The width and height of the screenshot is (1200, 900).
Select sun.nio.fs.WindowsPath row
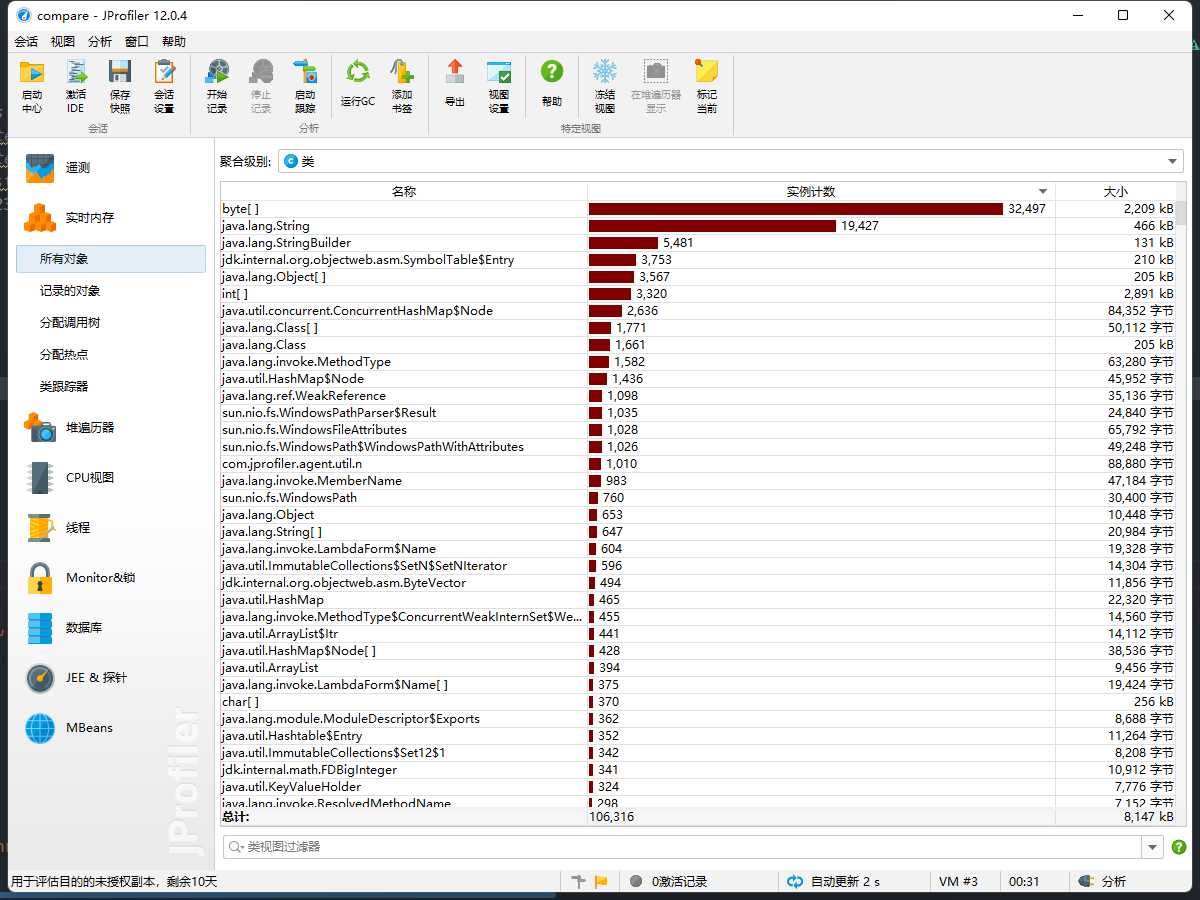(698, 498)
